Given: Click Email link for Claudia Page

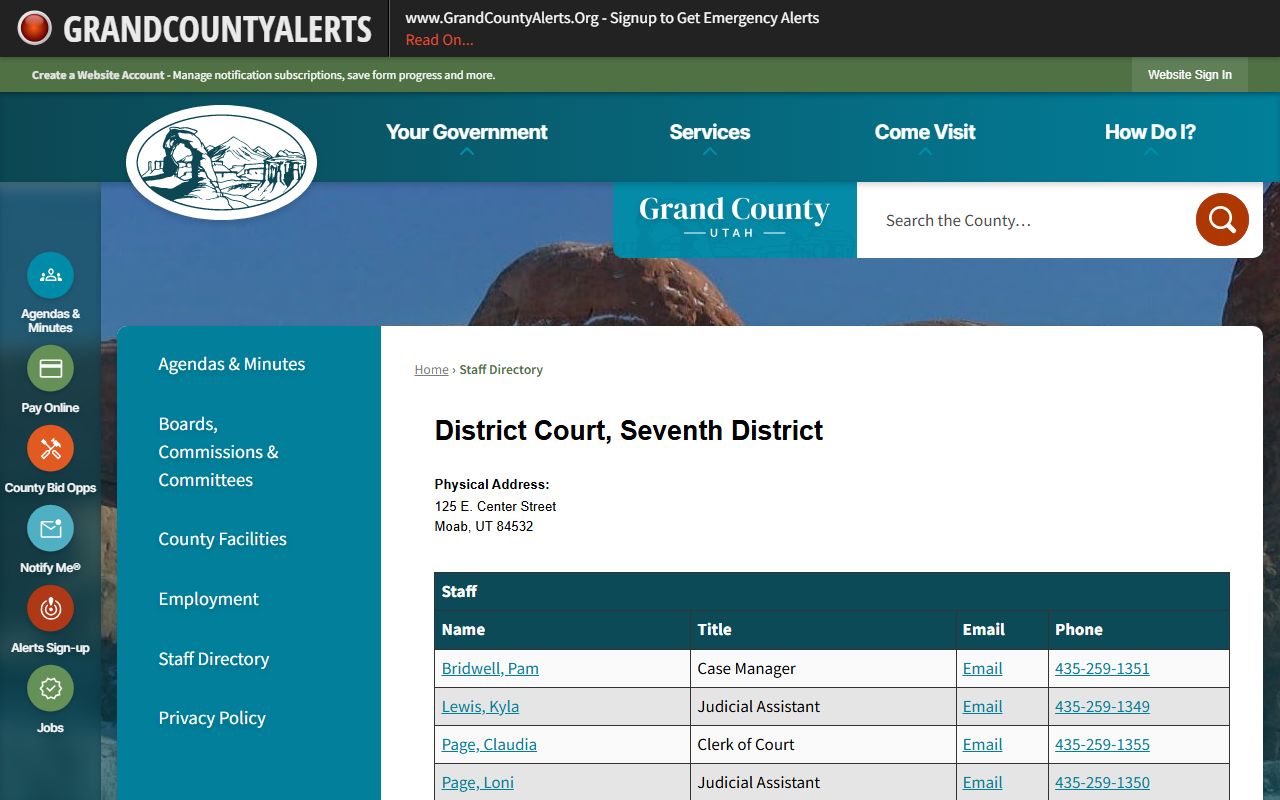Looking at the screenshot, I should [x=982, y=745].
